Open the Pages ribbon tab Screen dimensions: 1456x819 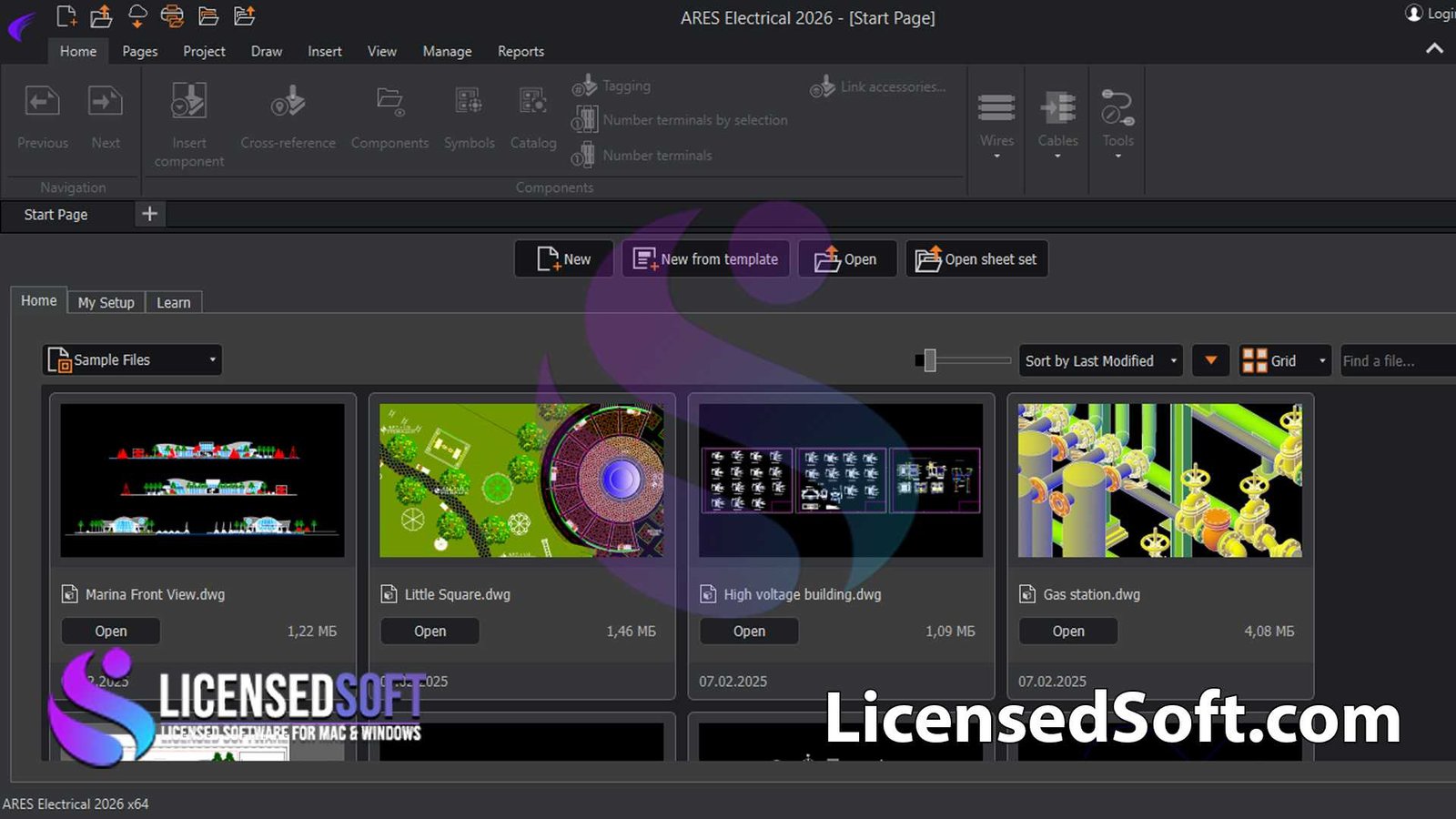140,51
